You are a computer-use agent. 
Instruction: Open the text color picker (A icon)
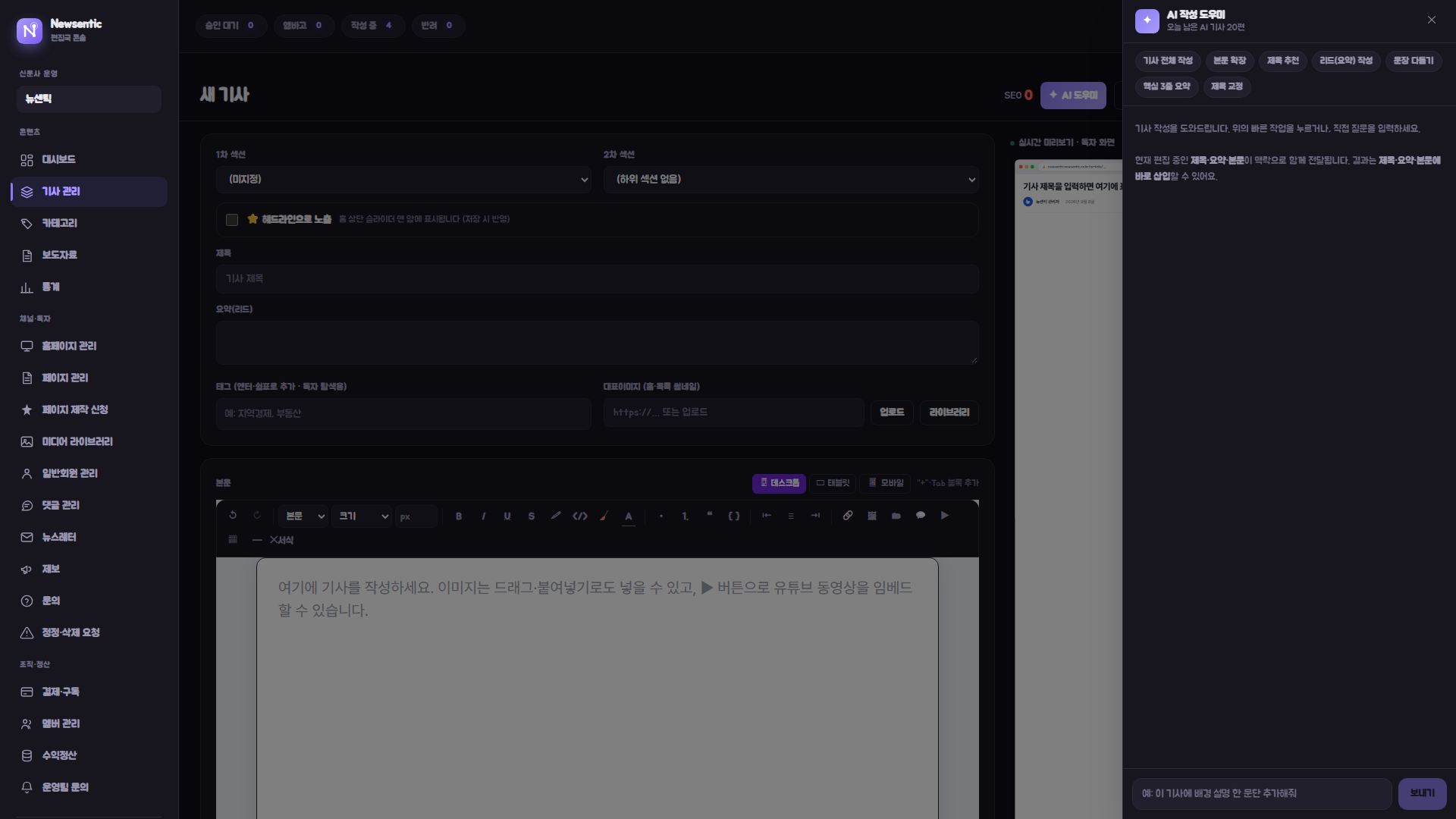[x=629, y=516]
